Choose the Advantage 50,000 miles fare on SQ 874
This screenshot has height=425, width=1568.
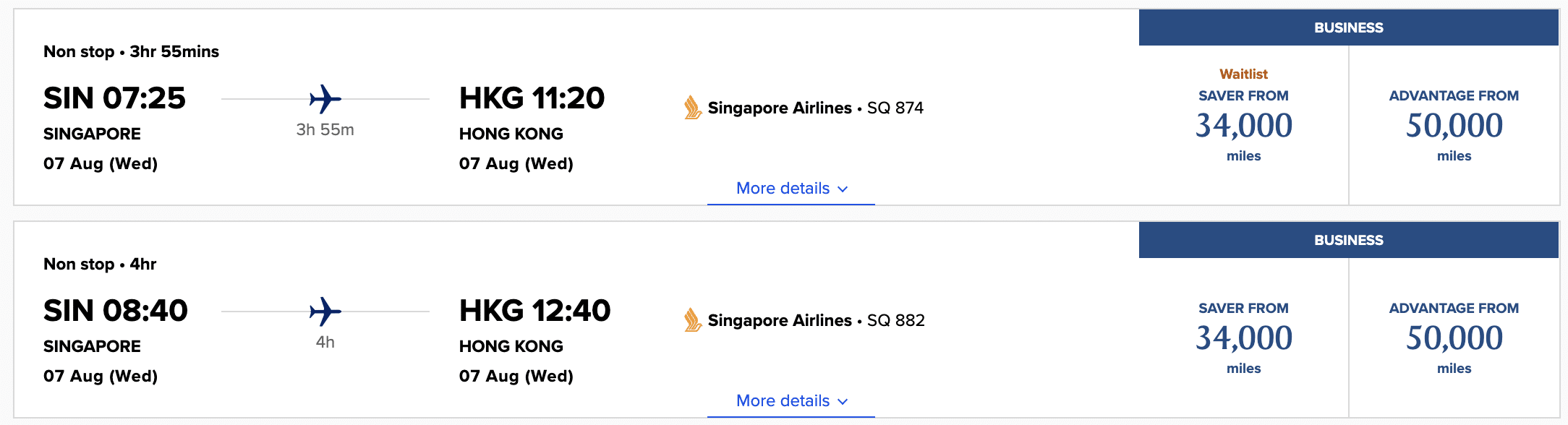(x=1454, y=125)
